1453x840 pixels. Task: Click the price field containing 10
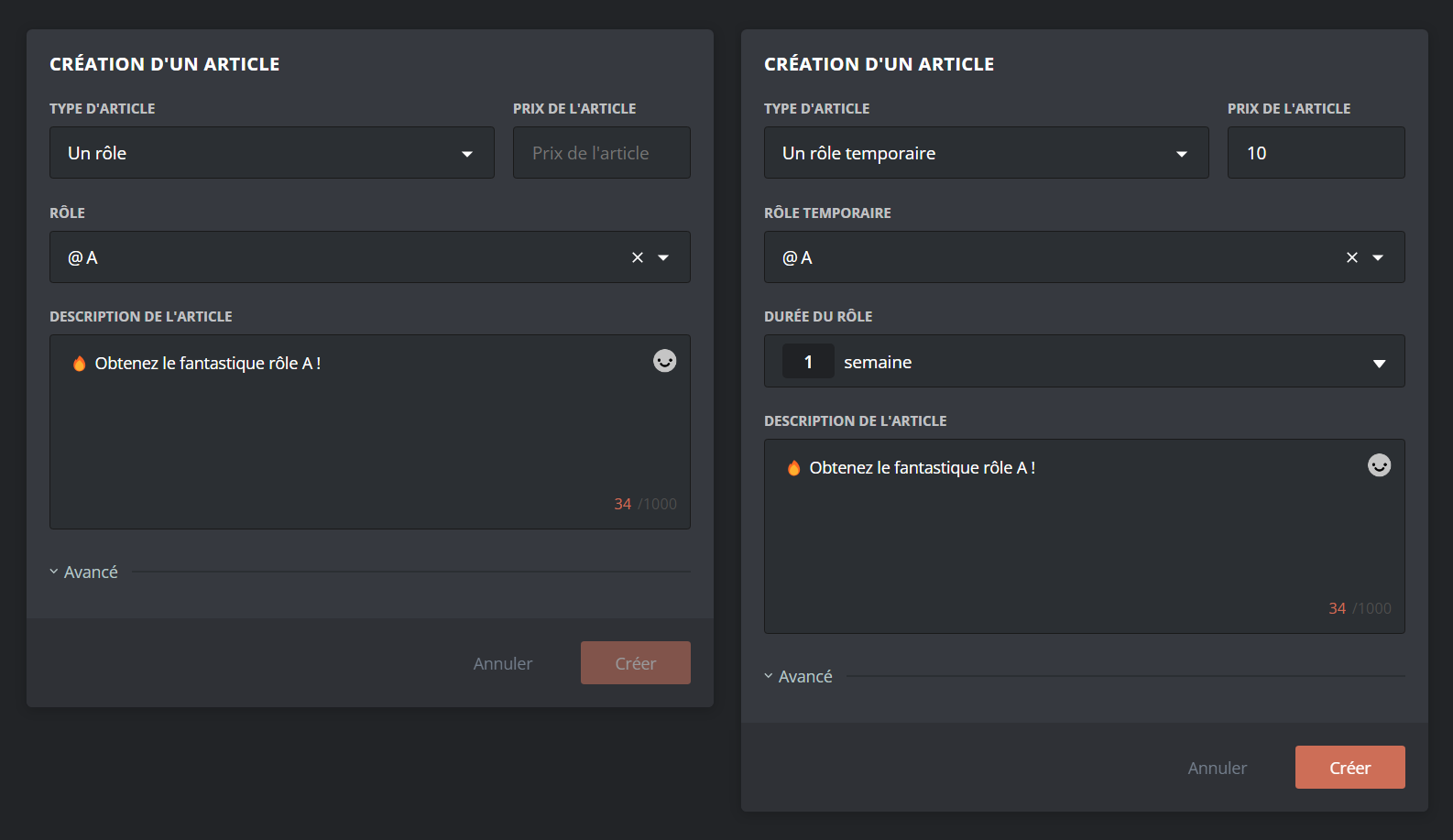[x=1316, y=153]
